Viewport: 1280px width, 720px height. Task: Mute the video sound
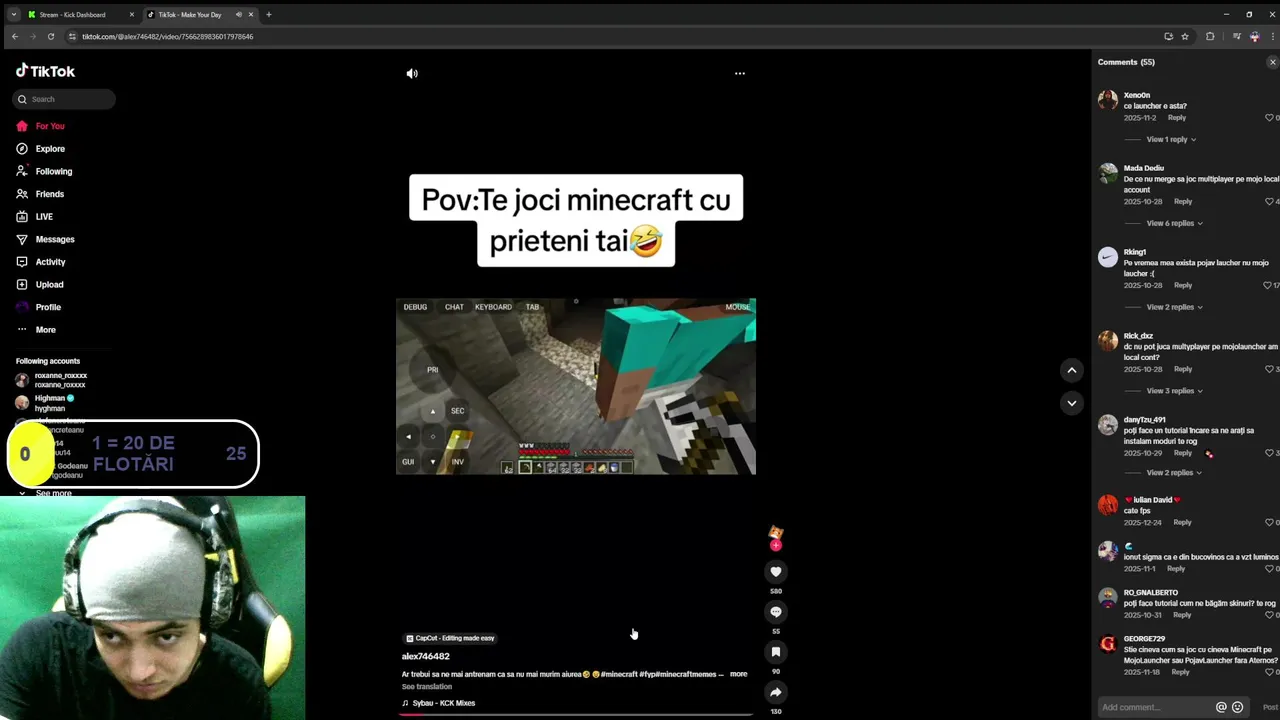coord(412,73)
